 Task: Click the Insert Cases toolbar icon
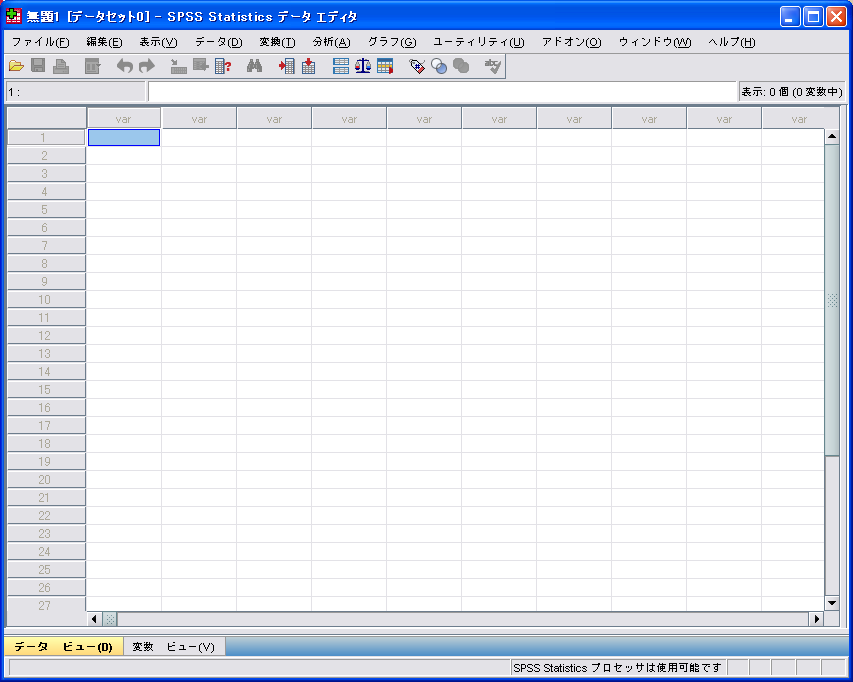[x=287, y=66]
